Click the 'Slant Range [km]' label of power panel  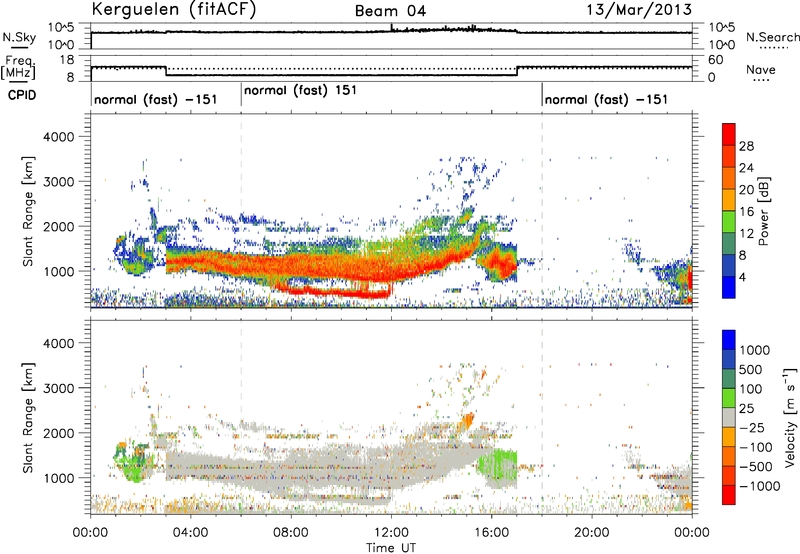click(x=28, y=211)
